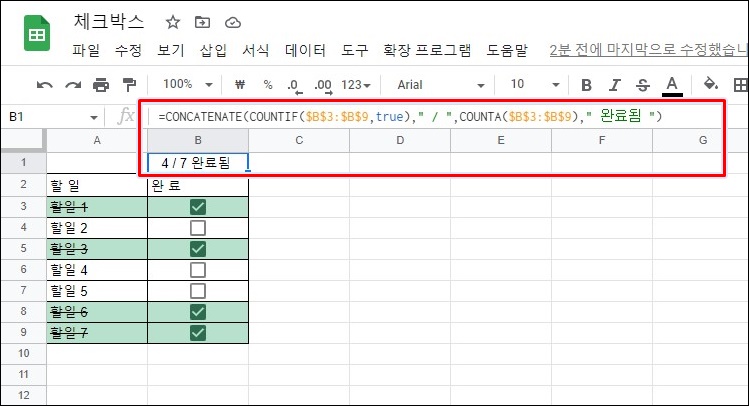Screen dimensions: 749x406
Task: Click the select-all corner box
Action: pyautogui.click(x=23, y=140)
